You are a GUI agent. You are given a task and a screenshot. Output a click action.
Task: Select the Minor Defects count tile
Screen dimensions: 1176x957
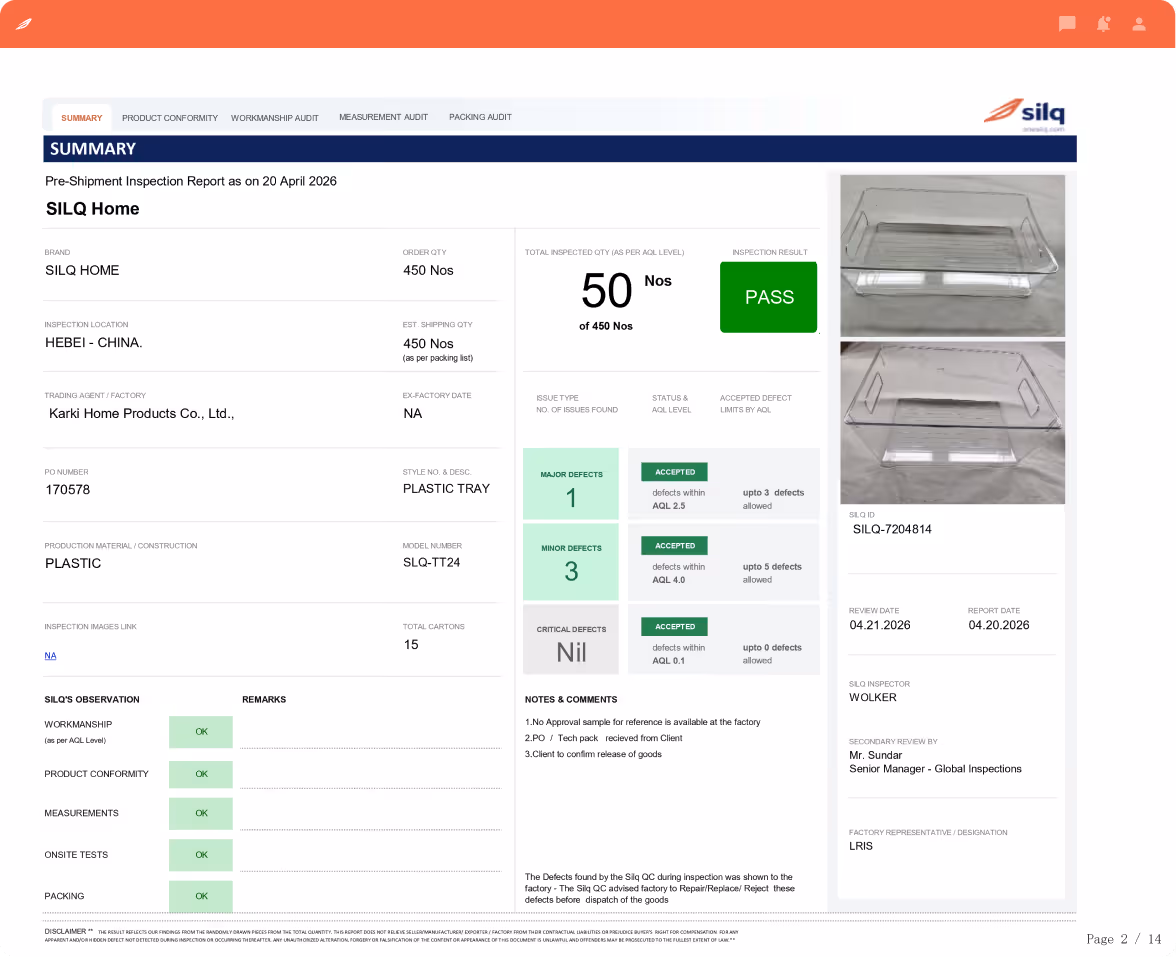[x=571, y=562]
